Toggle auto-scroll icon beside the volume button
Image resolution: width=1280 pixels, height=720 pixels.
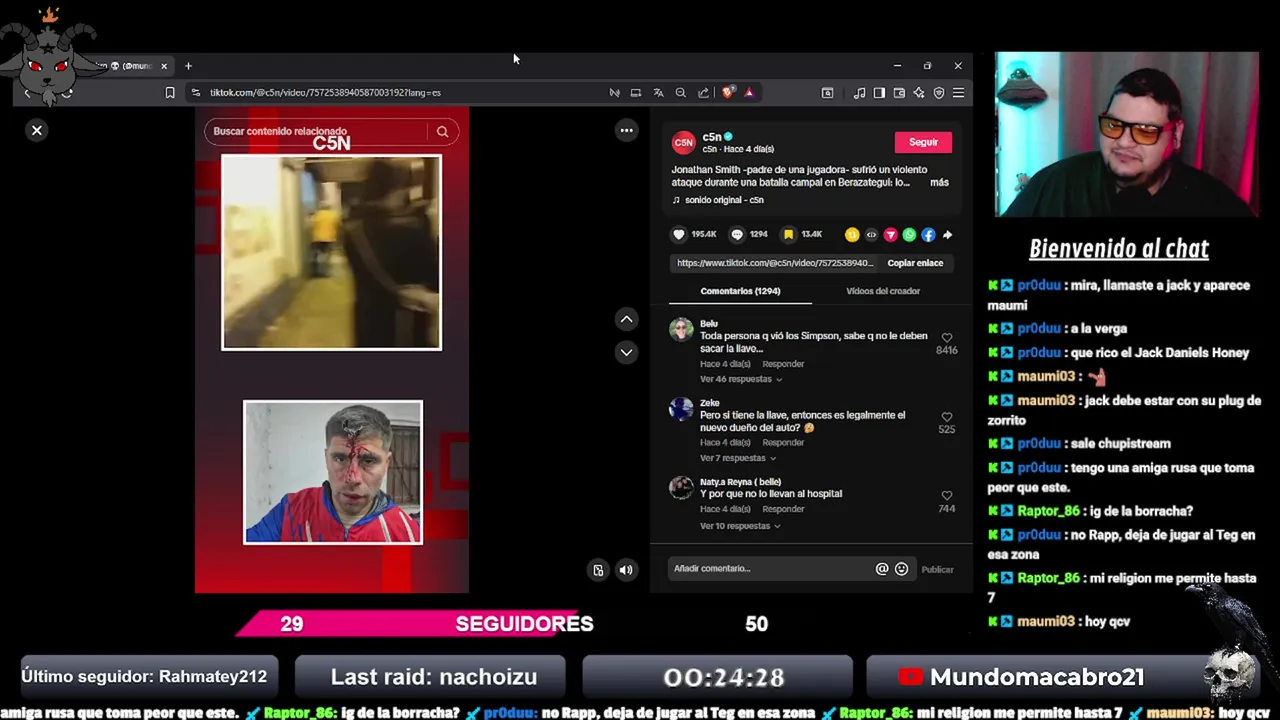click(598, 570)
